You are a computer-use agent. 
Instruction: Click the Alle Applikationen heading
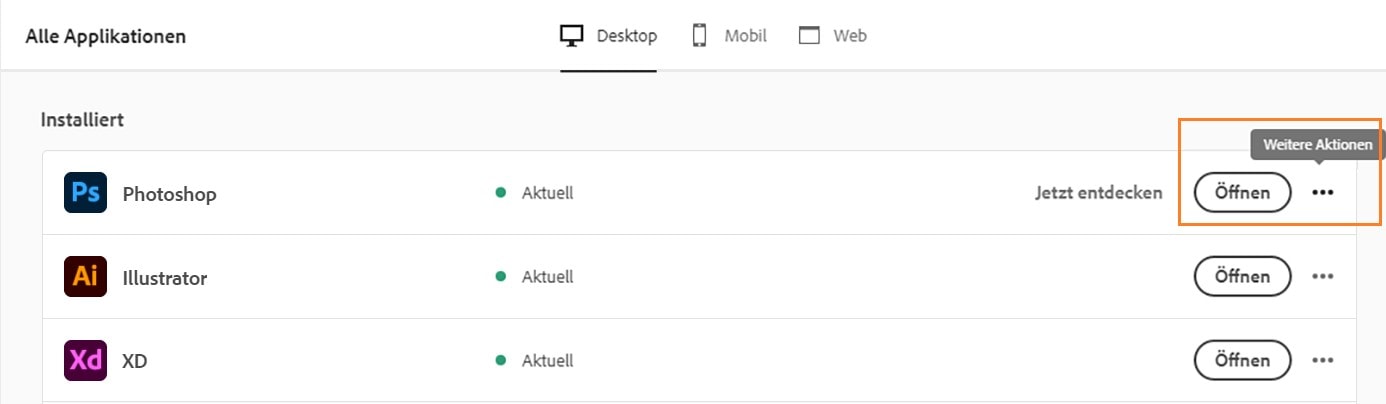click(x=106, y=37)
